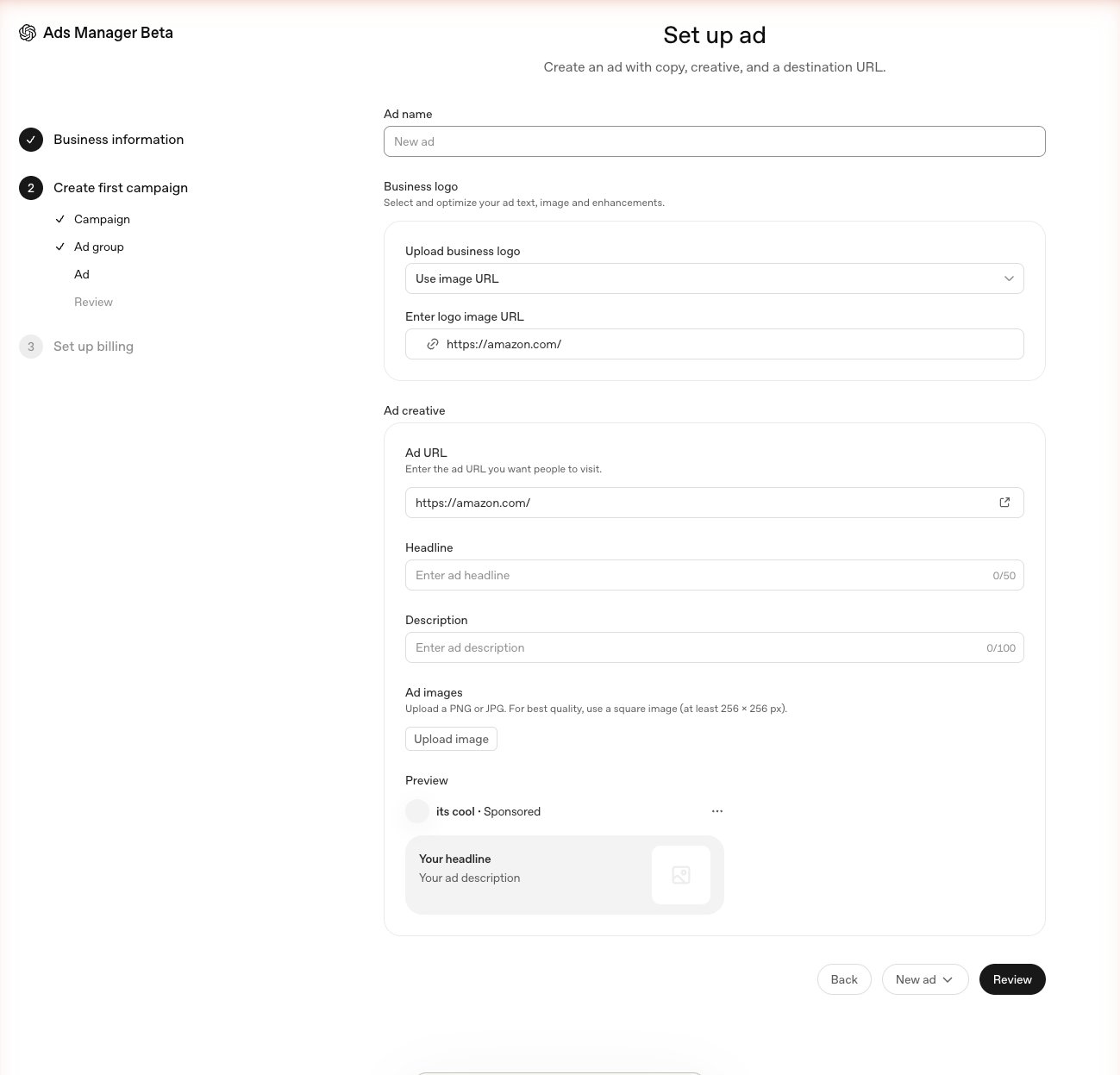Select the Ad sub-step
This screenshot has width=1120, height=1075.
click(82, 274)
